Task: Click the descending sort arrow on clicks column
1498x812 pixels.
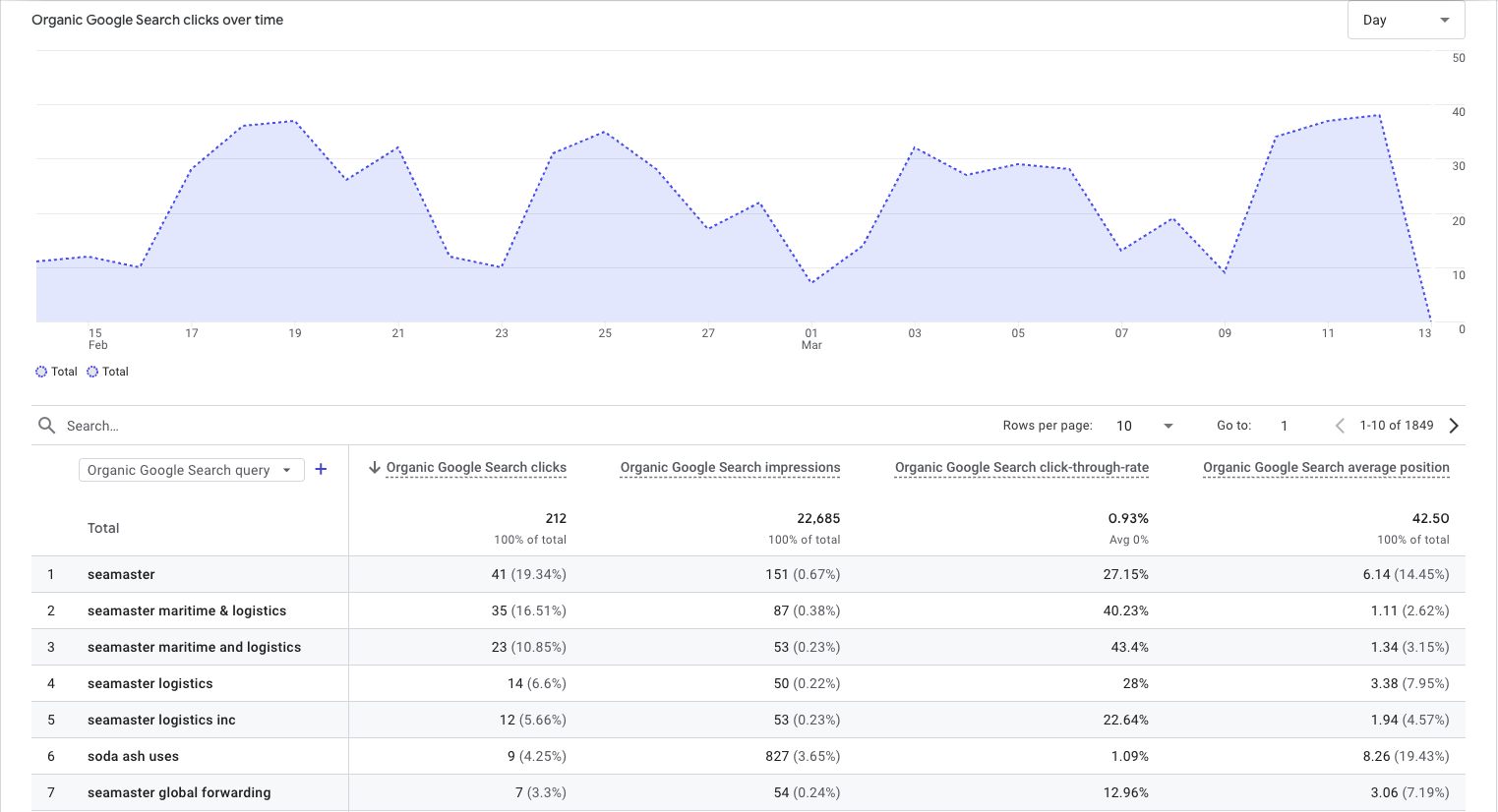Action: click(375, 467)
